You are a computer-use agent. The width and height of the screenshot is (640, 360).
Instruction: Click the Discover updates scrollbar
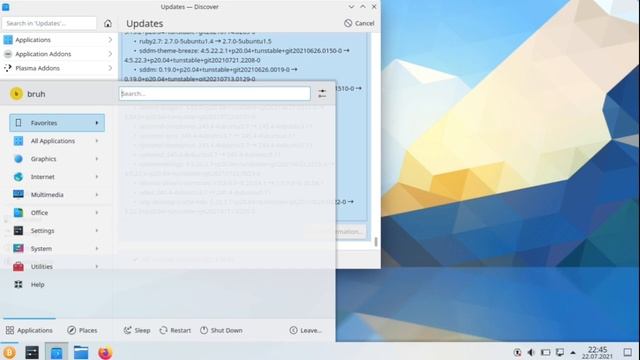tap(376, 241)
